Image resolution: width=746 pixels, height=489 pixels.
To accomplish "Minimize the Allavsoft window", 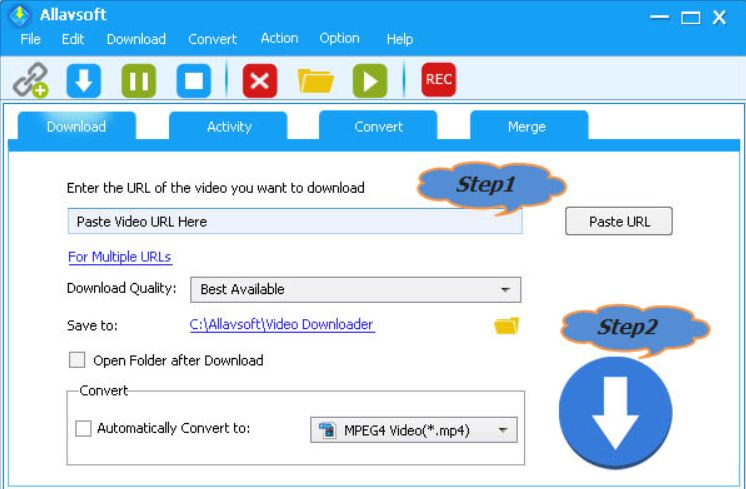I will [x=659, y=17].
